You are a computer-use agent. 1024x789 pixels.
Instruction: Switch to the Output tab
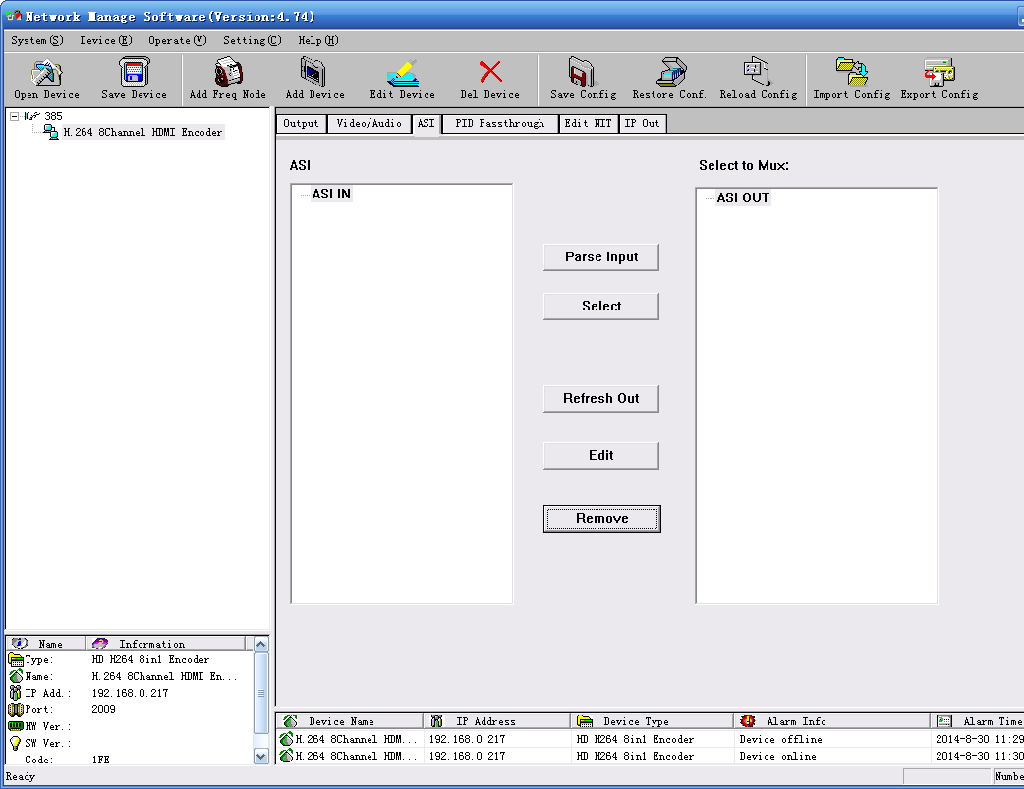[301, 123]
